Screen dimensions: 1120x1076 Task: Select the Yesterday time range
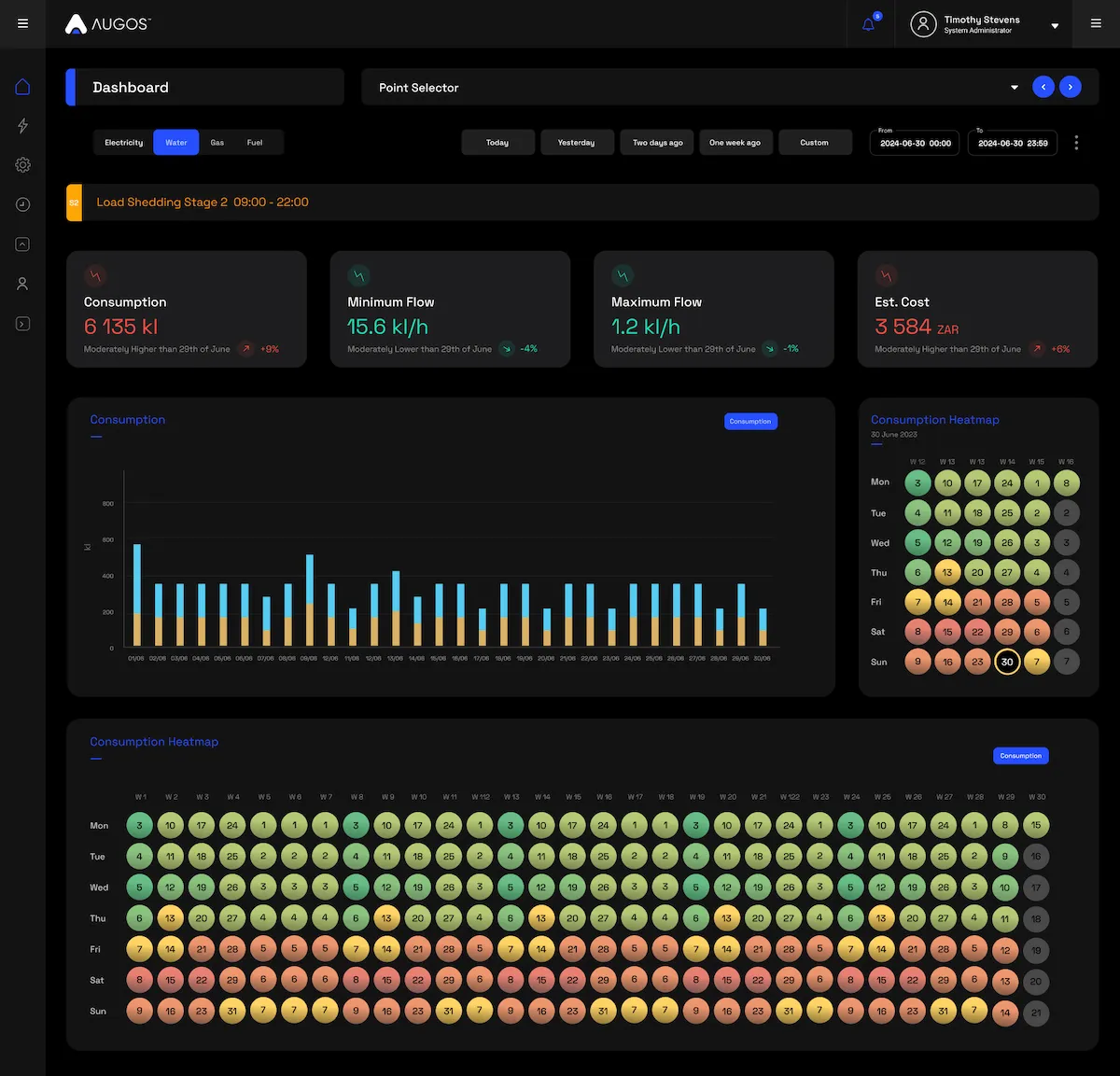pos(577,143)
